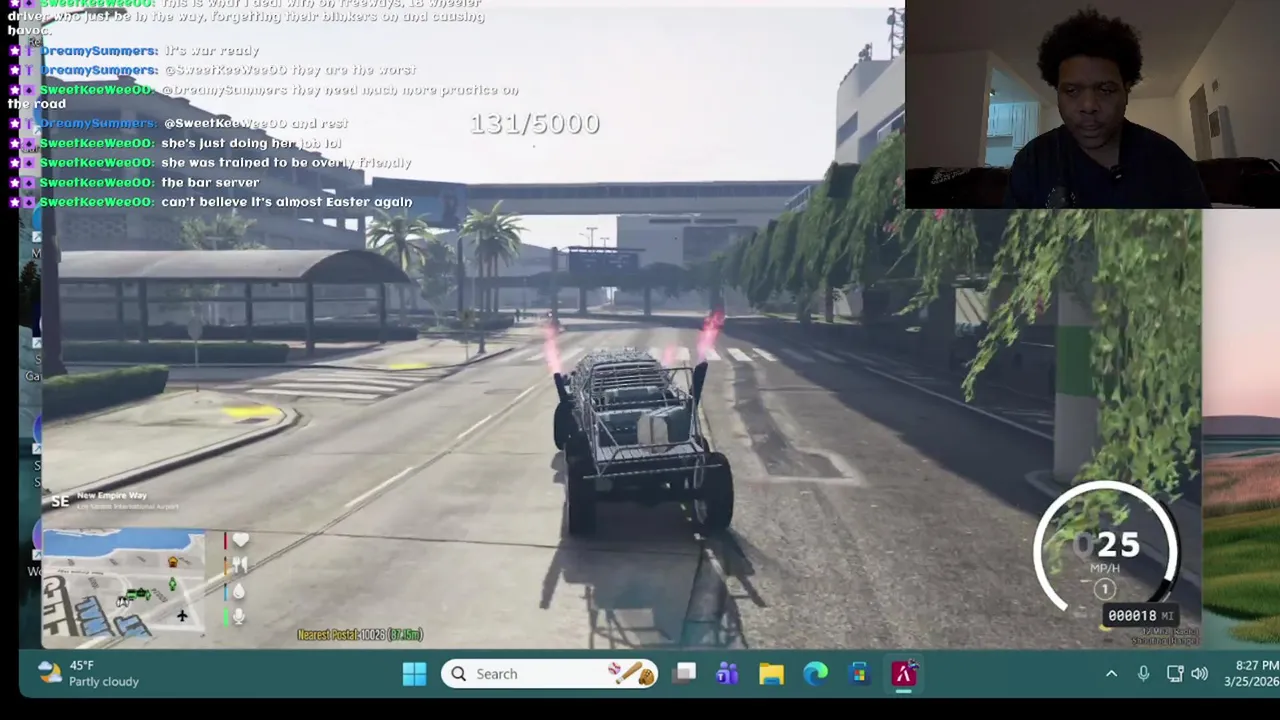Click the microphone voice icon beside the minimap

click(238, 617)
